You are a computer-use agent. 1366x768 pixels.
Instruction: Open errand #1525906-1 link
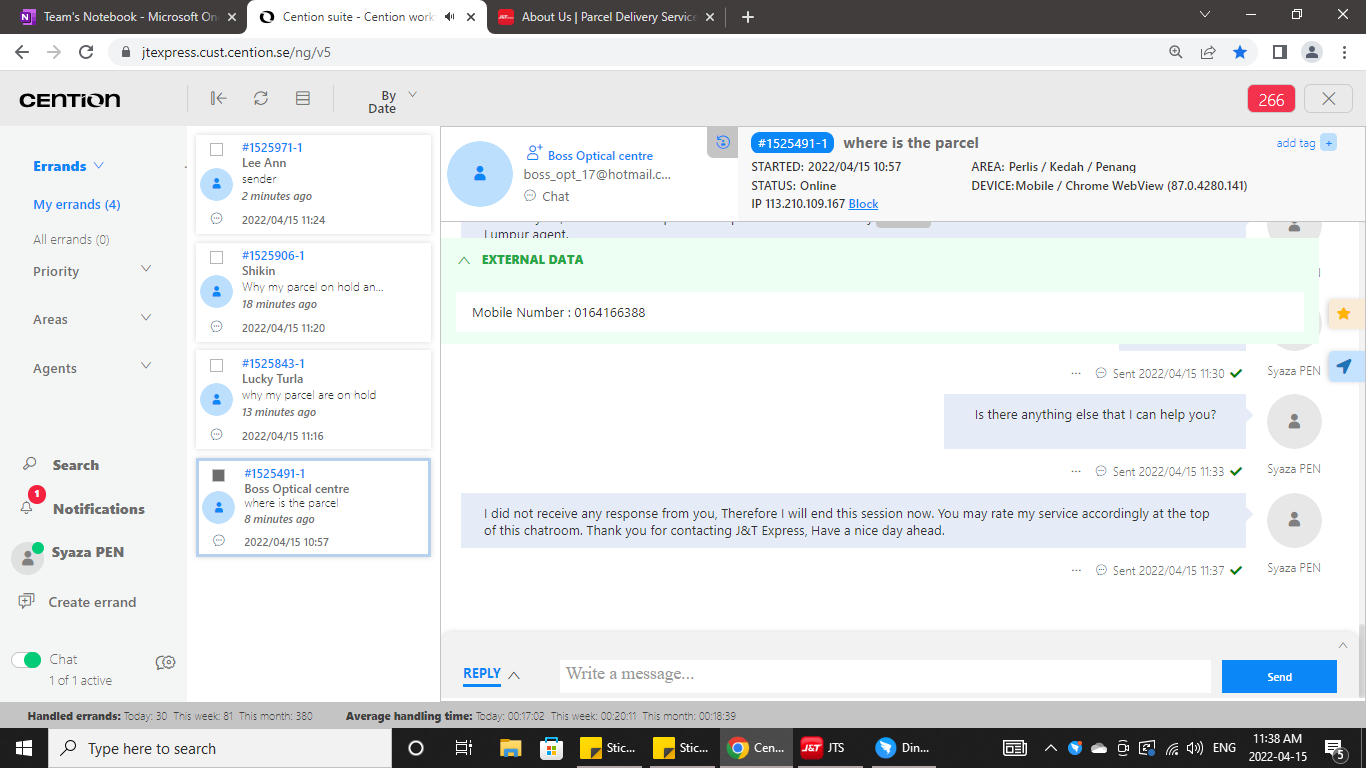pyautogui.click(x=273, y=256)
